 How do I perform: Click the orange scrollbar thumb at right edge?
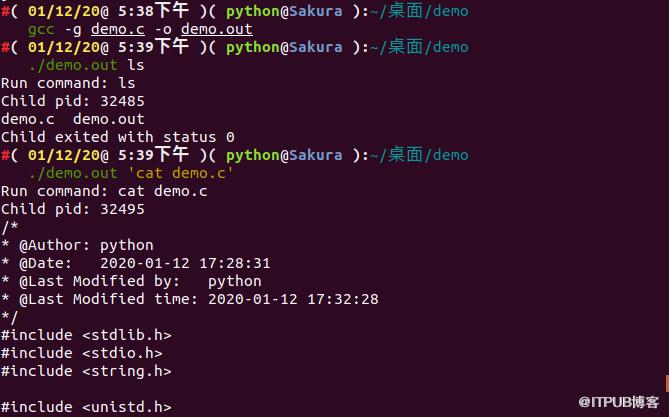[667, 384]
